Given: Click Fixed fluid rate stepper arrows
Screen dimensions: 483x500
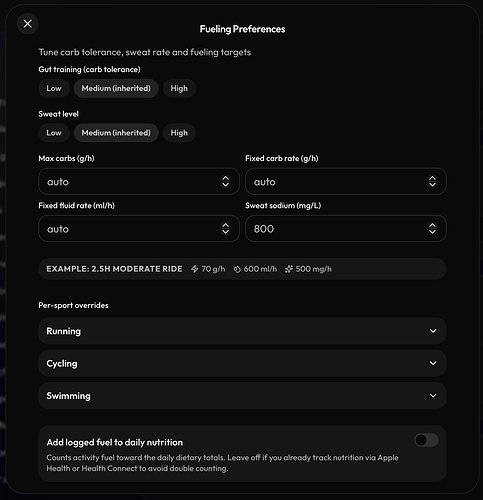Looking at the screenshot, I should pos(226,229).
